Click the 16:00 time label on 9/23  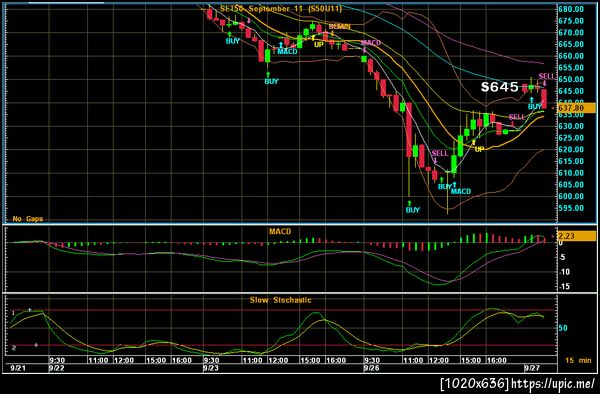point(336,360)
